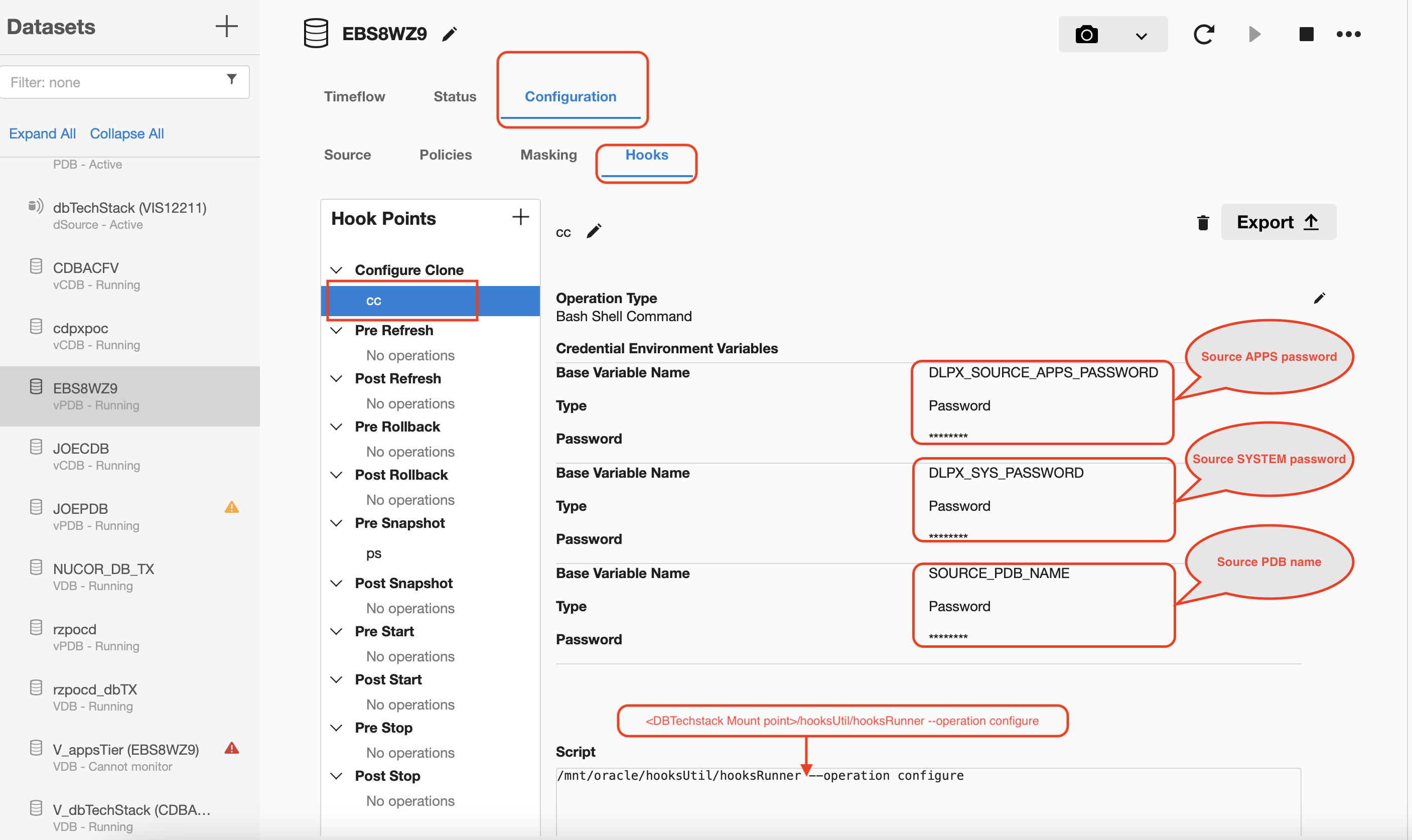Click the Hooks sub-tab

[647, 154]
